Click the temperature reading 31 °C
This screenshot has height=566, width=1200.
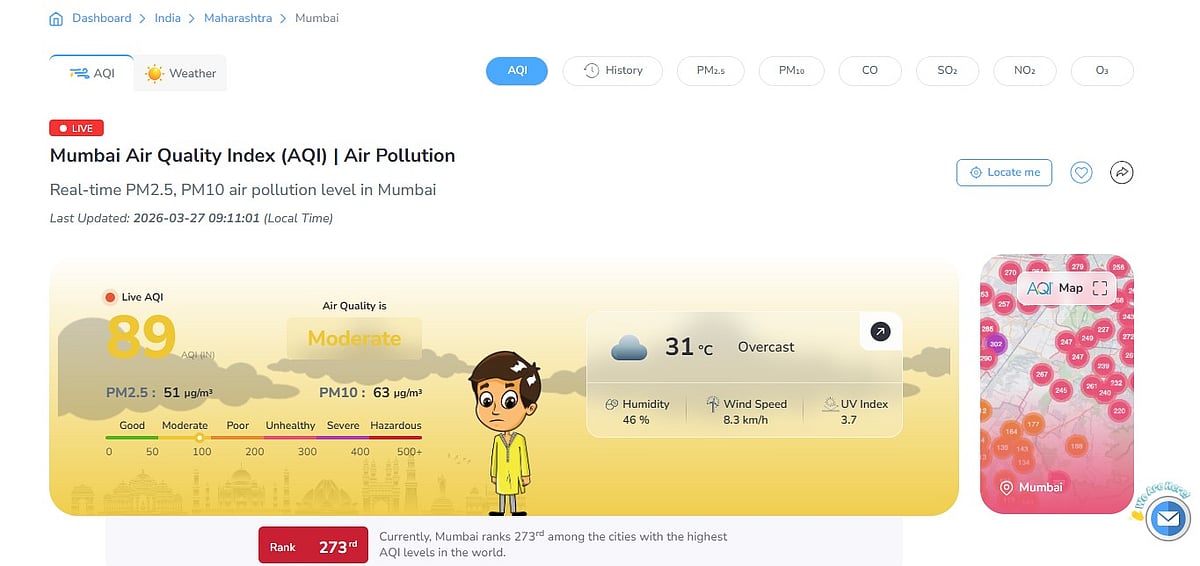click(x=689, y=347)
